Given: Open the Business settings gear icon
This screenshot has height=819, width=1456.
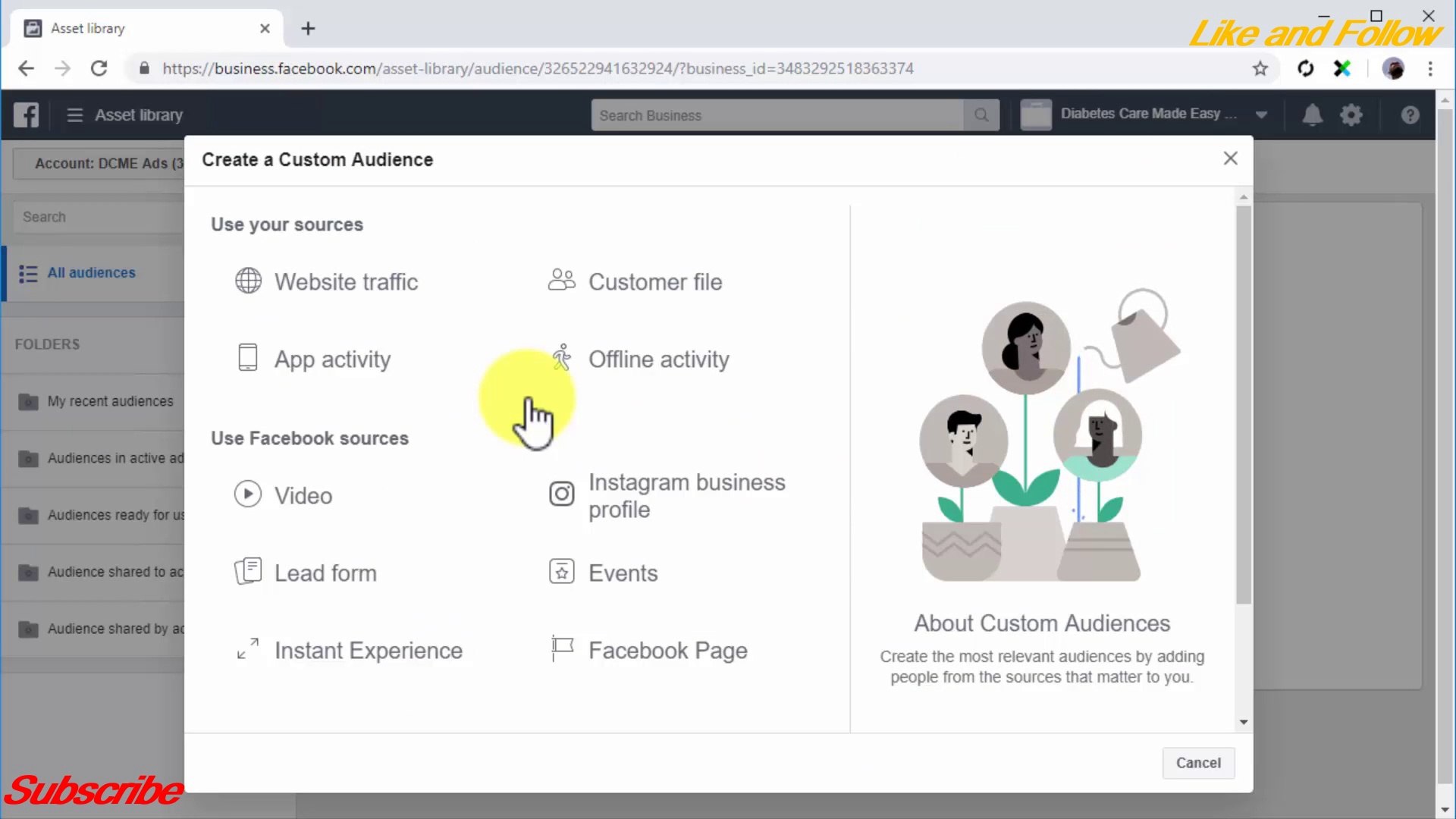Looking at the screenshot, I should [x=1352, y=115].
